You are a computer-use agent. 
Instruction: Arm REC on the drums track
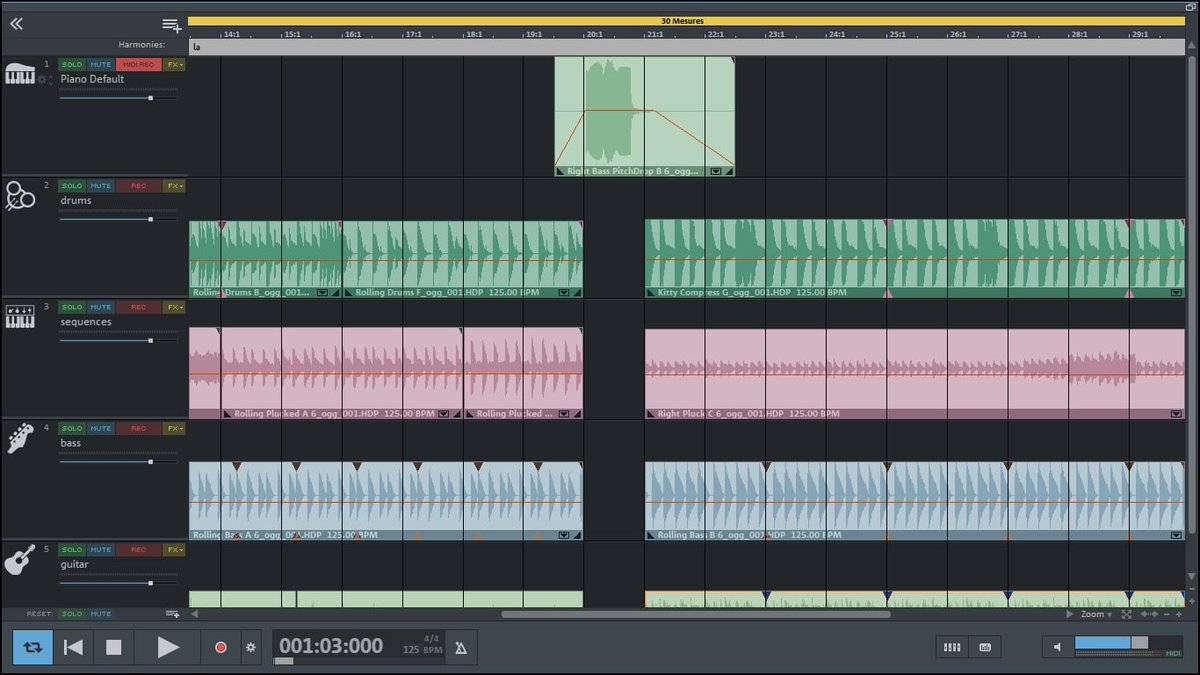coord(138,186)
